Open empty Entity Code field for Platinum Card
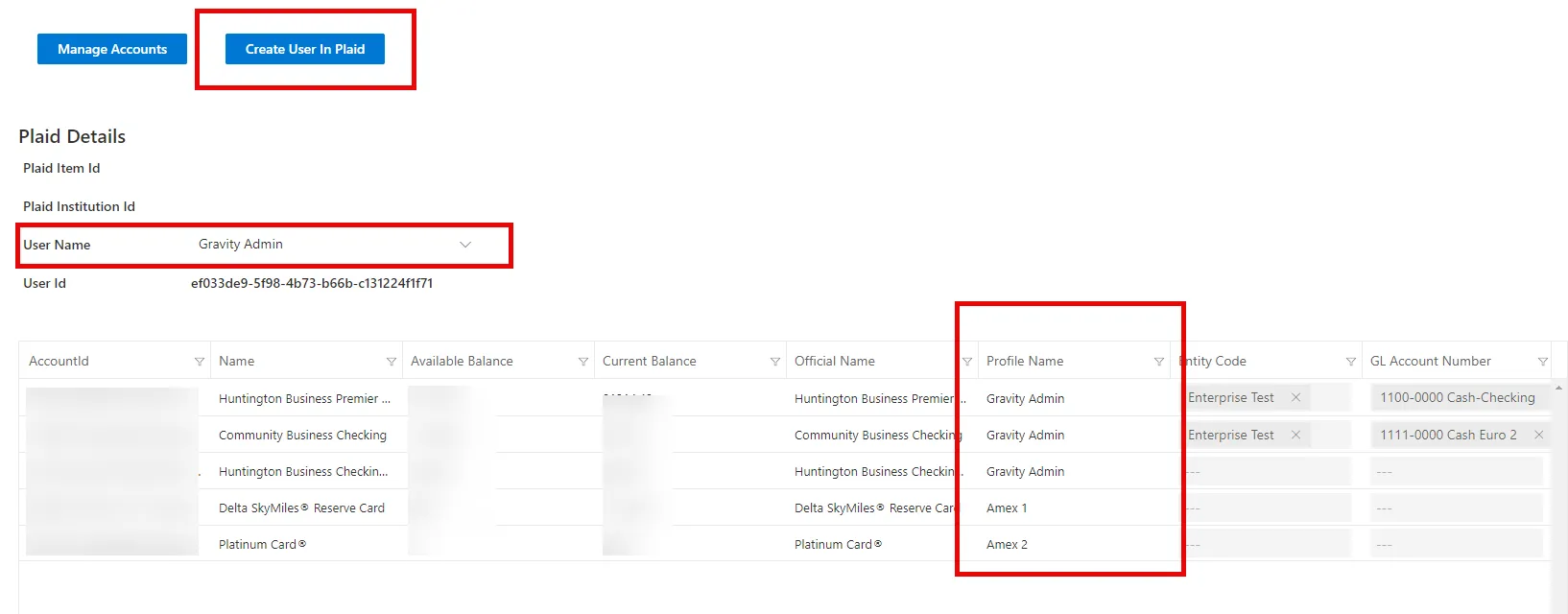Viewport: 1568px width, 614px height. pyautogui.click(x=1266, y=544)
